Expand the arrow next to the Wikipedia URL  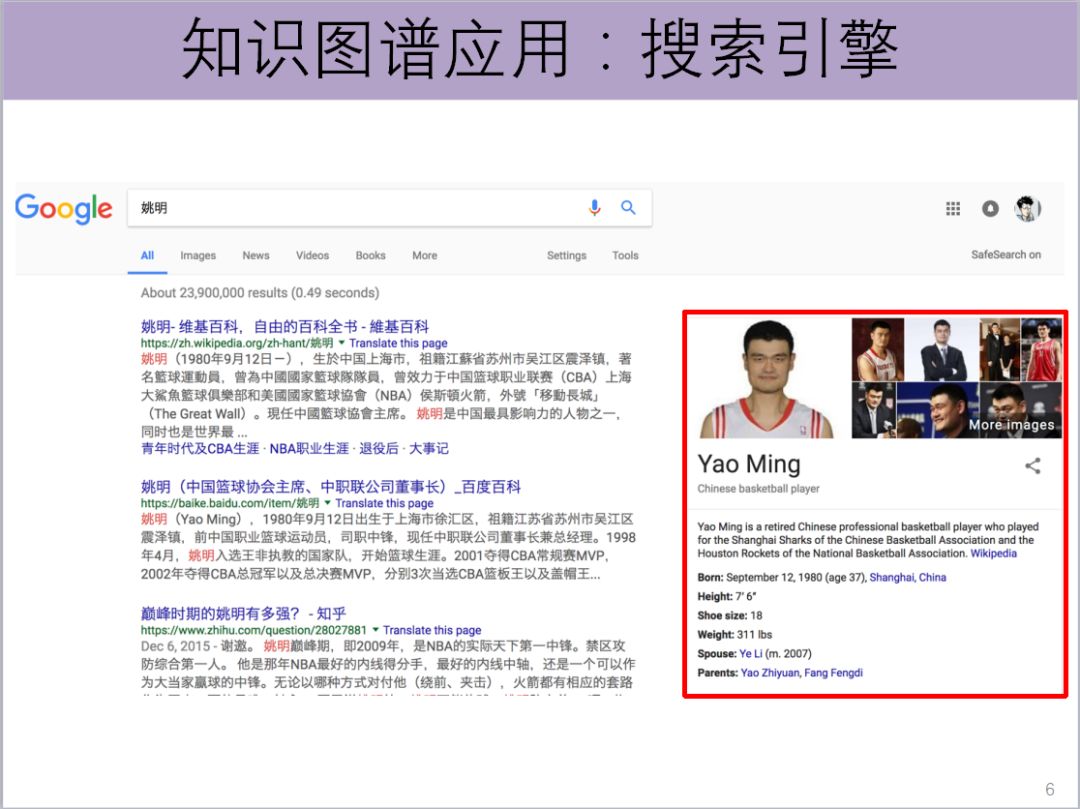[x=342, y=342]
